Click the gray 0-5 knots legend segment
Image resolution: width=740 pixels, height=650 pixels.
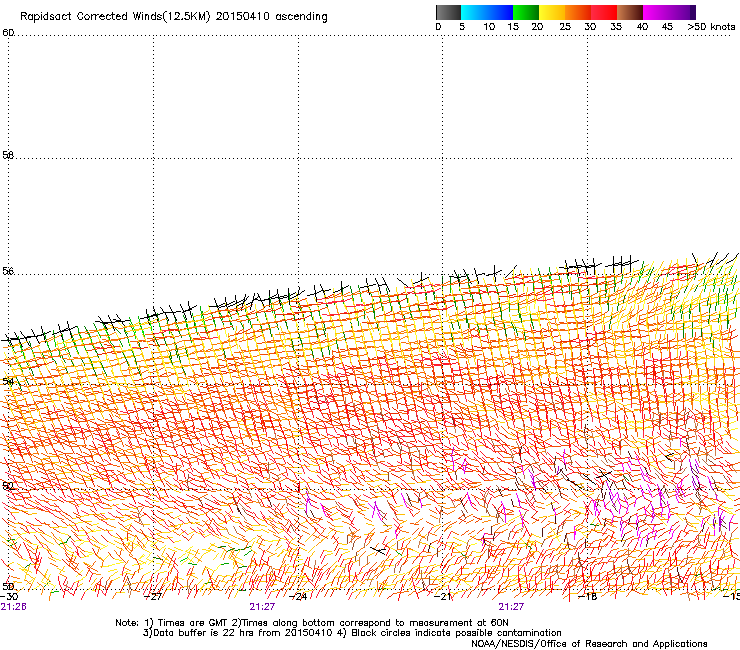448,12
